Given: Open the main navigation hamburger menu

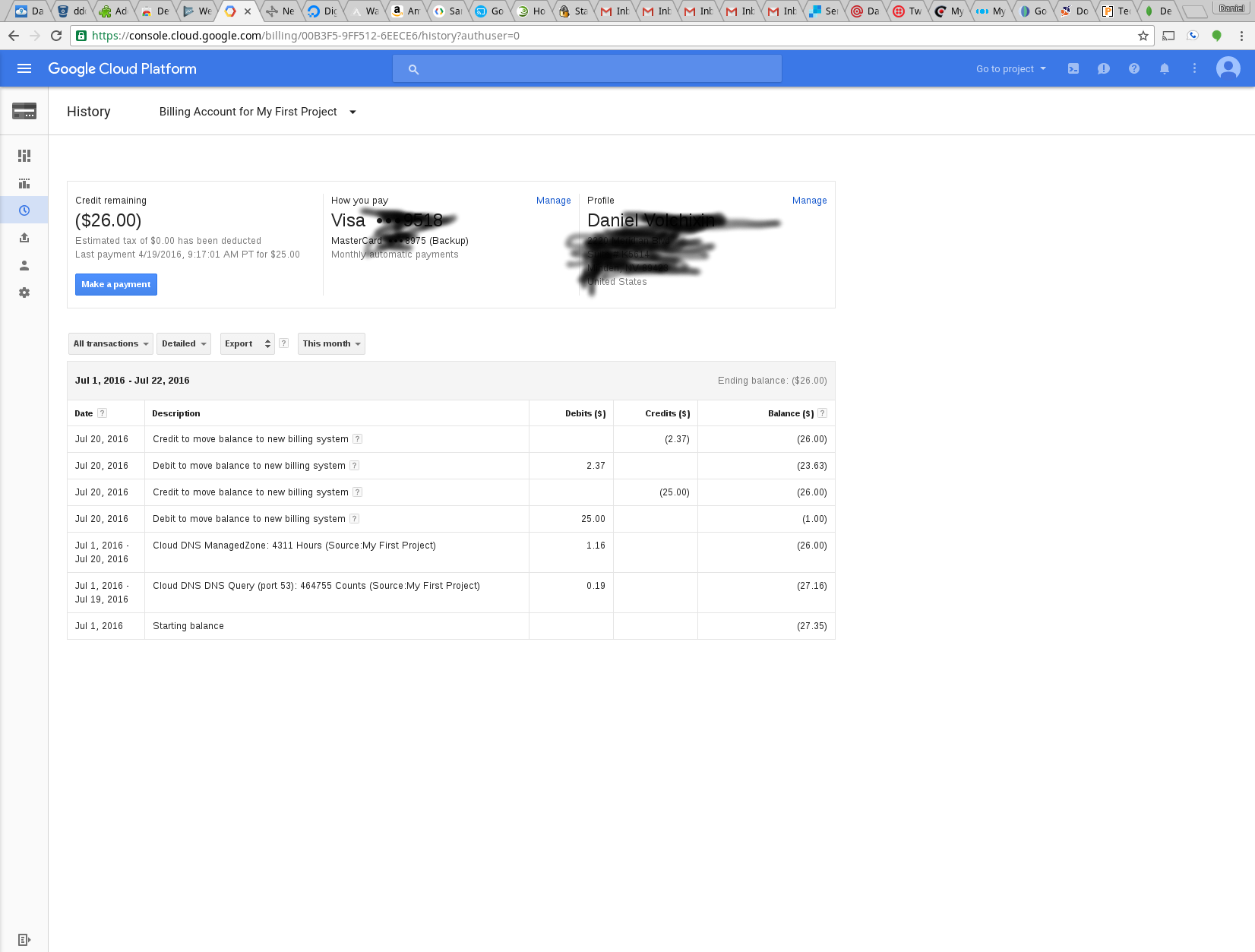Looking at the screenshot, I should [x=24, y=68].
